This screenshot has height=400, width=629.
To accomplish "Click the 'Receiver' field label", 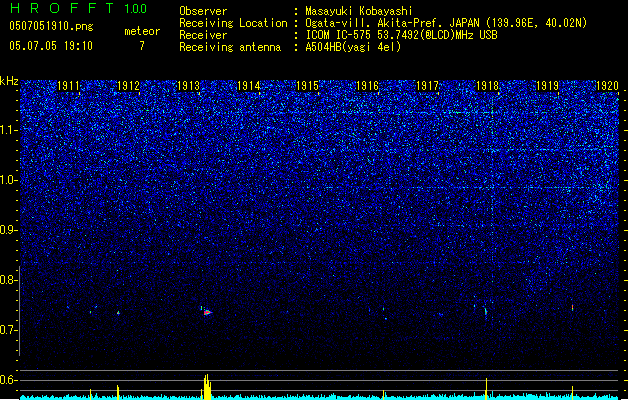I will pyautogui.click(x=203, y=35).
